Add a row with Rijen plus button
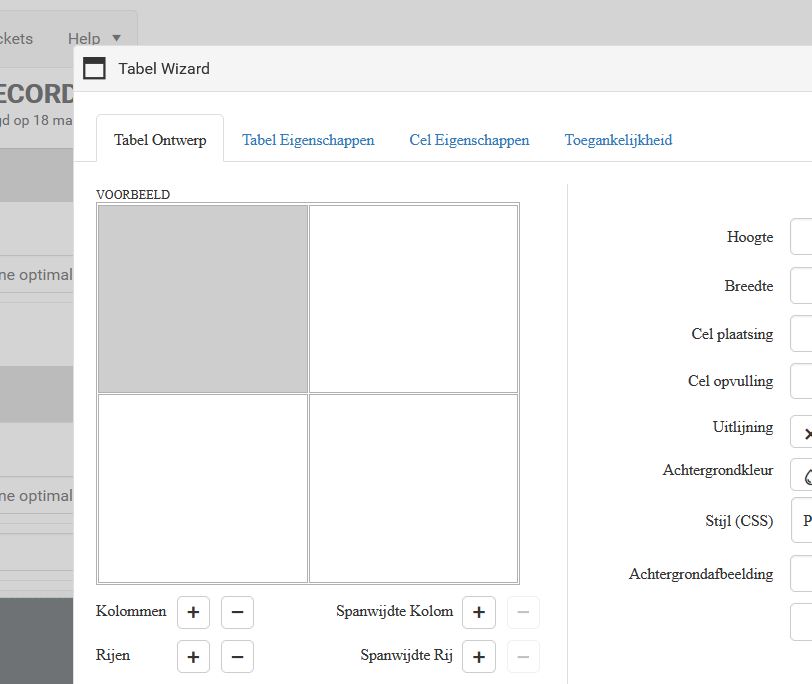The image size is (812, 684). pos(193,657)
